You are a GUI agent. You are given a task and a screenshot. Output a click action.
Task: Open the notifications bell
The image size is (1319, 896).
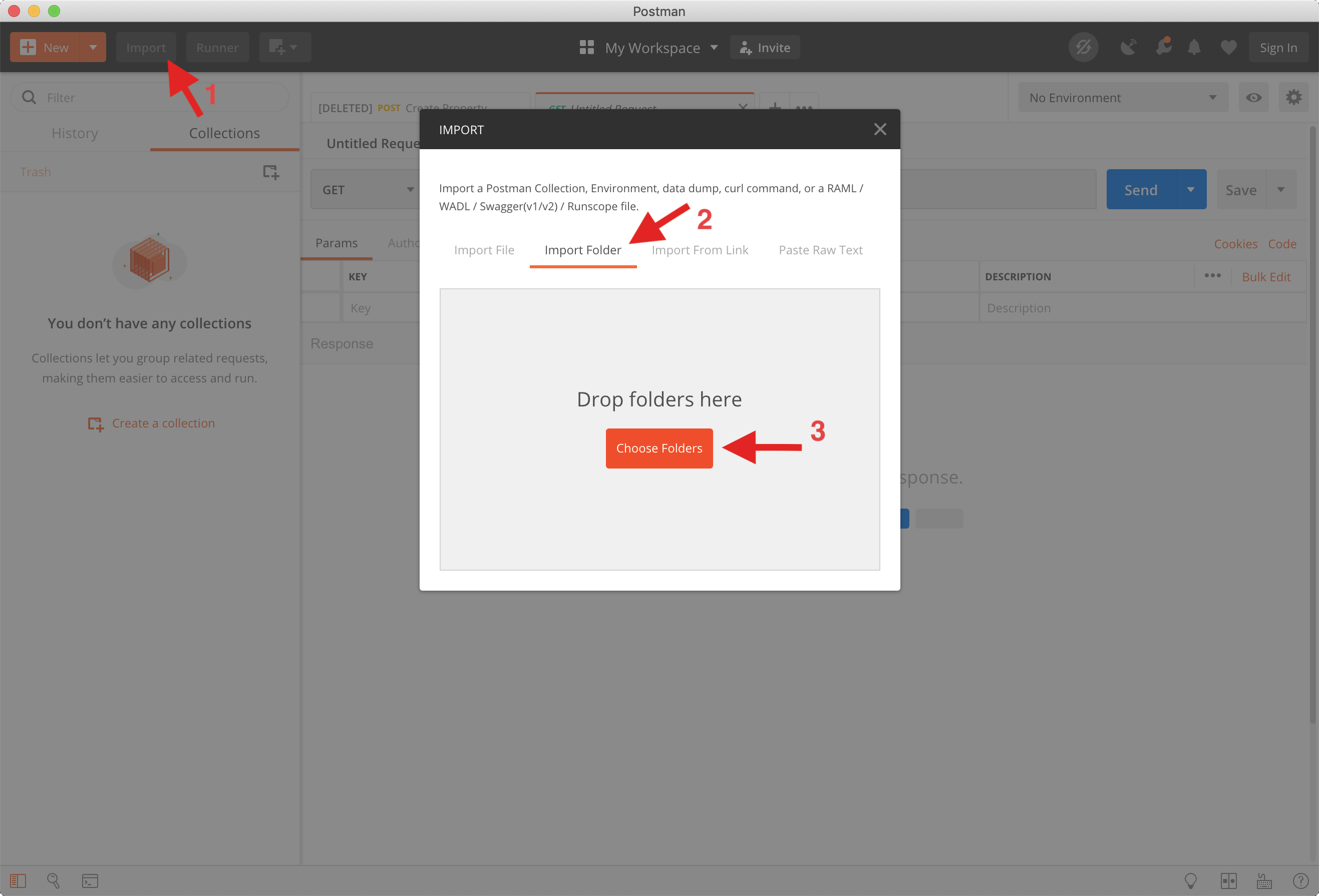[x=1194, y=47]
